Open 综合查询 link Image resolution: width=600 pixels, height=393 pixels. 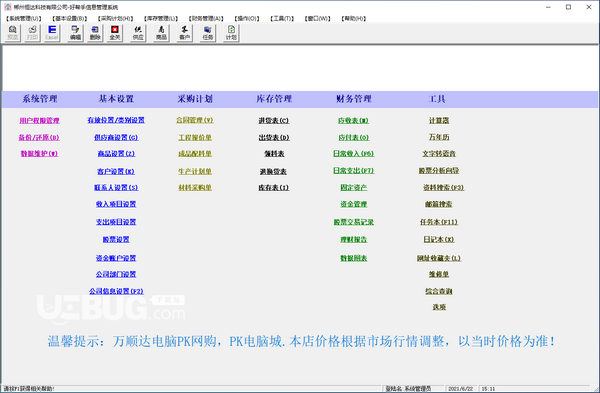[439, 291]
